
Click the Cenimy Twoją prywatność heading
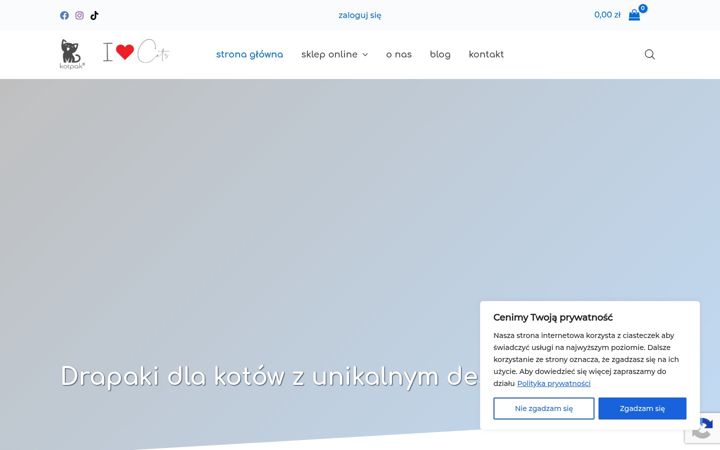tap(553, 317)
